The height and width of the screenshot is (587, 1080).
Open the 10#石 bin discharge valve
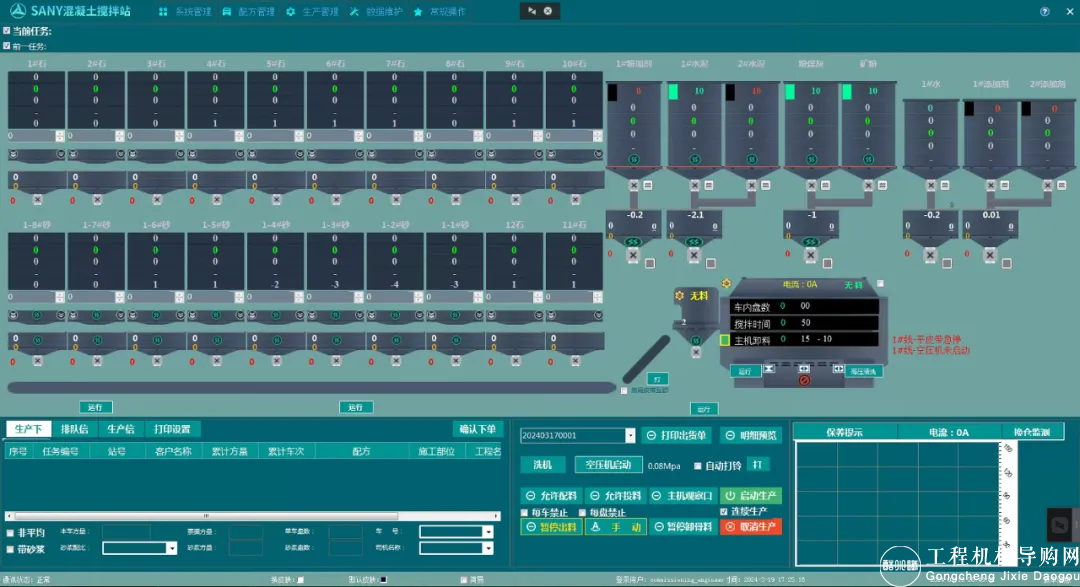(x=575, y=200)
